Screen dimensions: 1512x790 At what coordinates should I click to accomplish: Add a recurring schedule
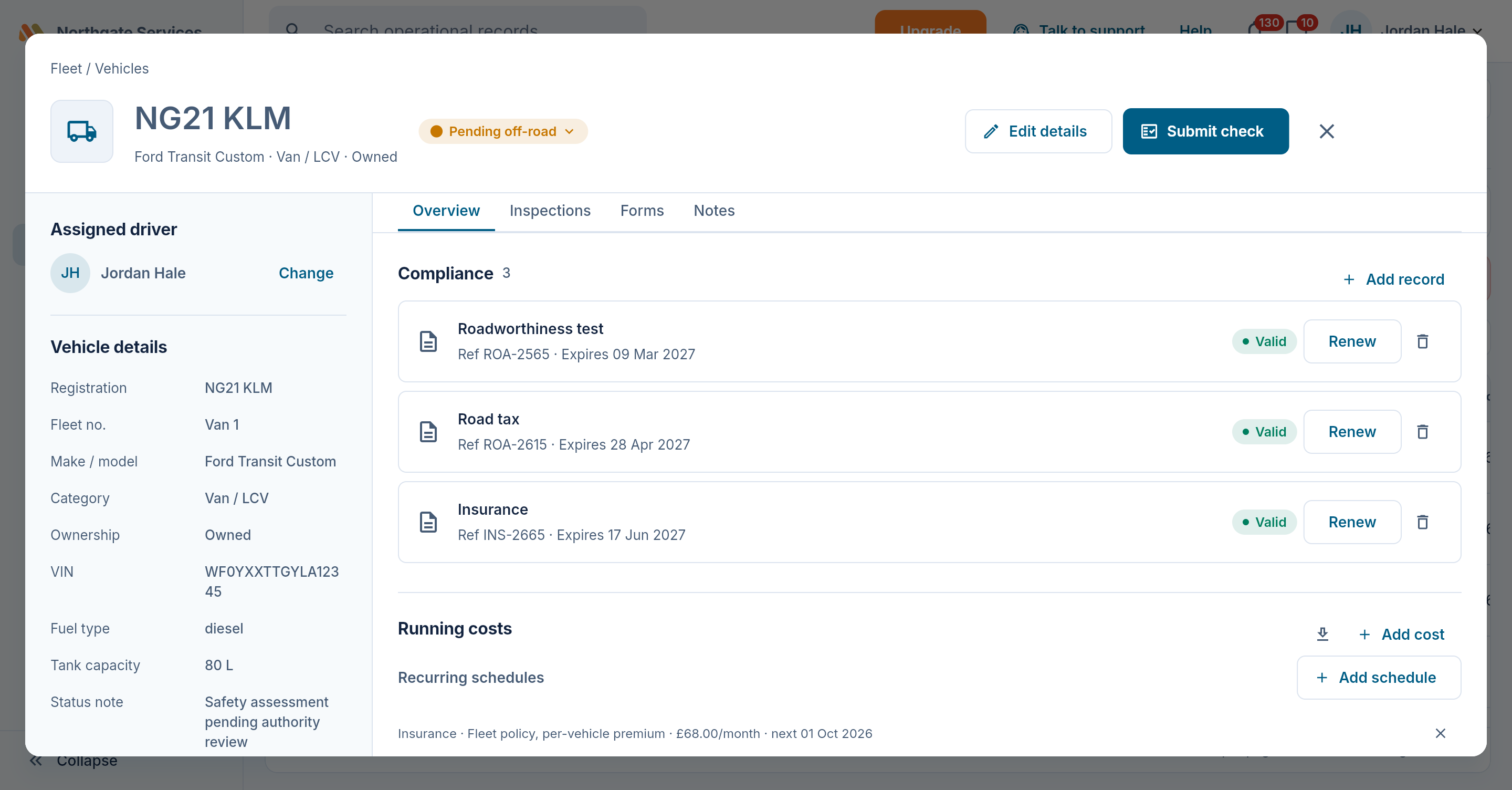(1378, 677)
